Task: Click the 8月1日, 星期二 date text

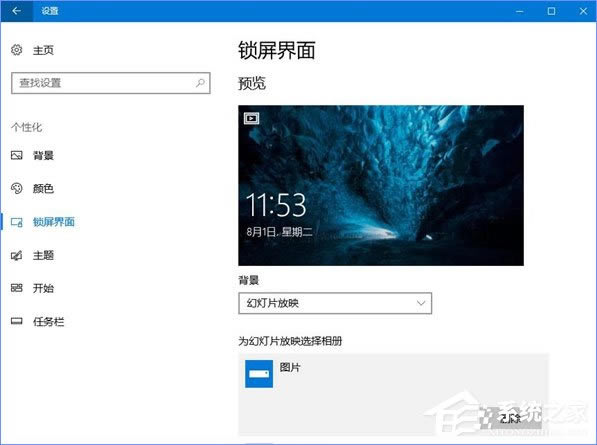Action: [x=279, y=231]
